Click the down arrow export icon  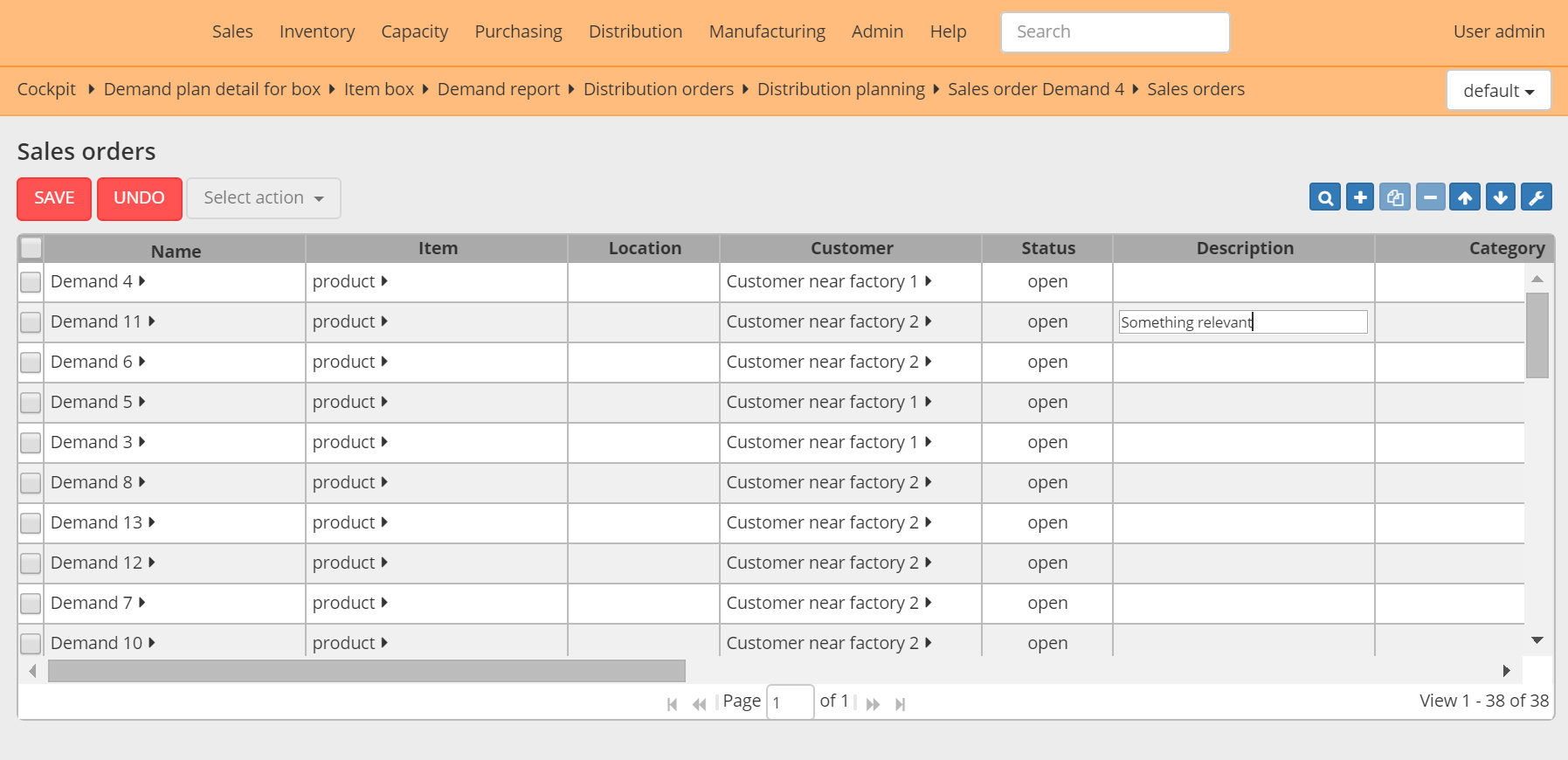pos(1500,197)
